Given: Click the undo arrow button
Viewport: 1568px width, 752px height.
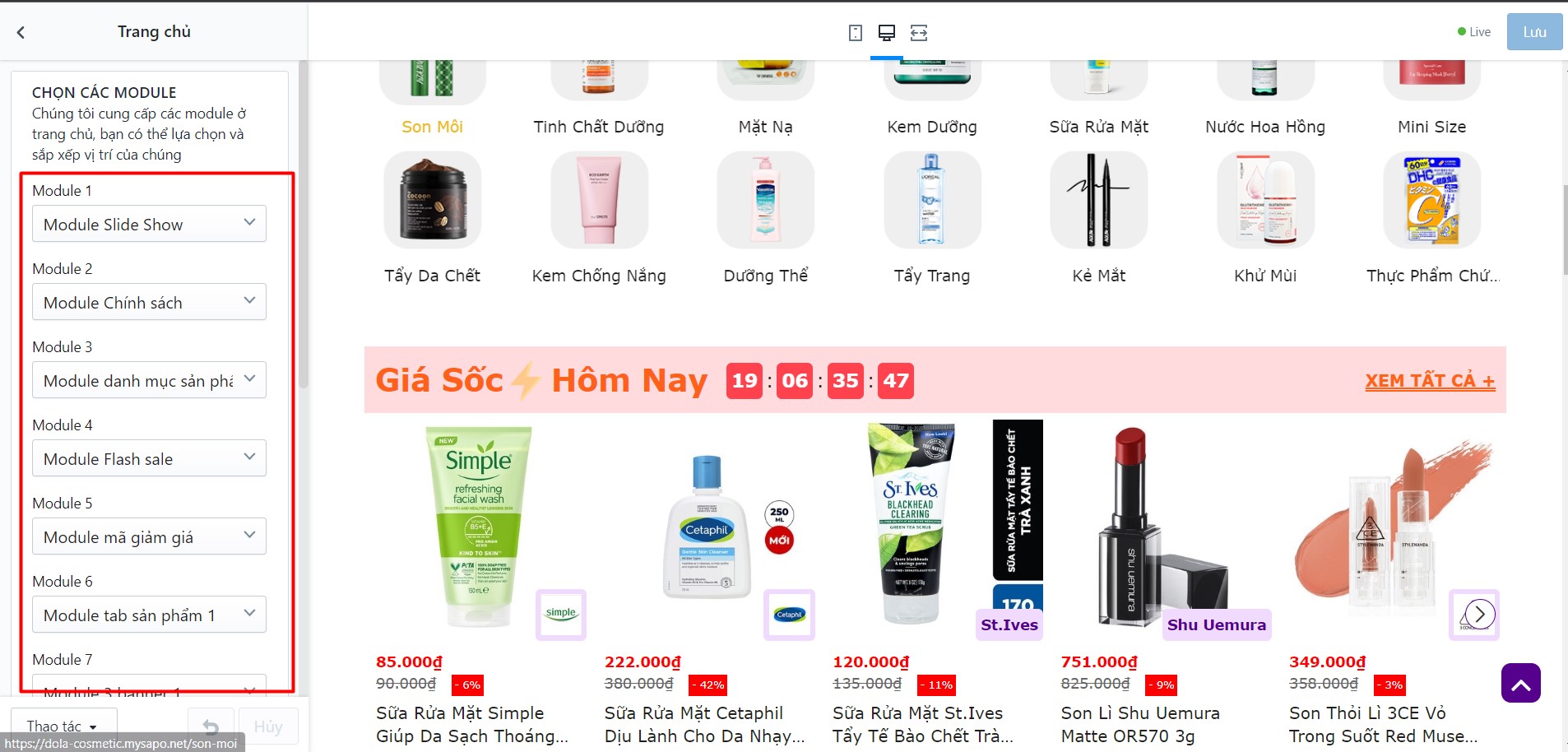Looking at the screenshot, I should pyautogui.click(x=211, y=727).
